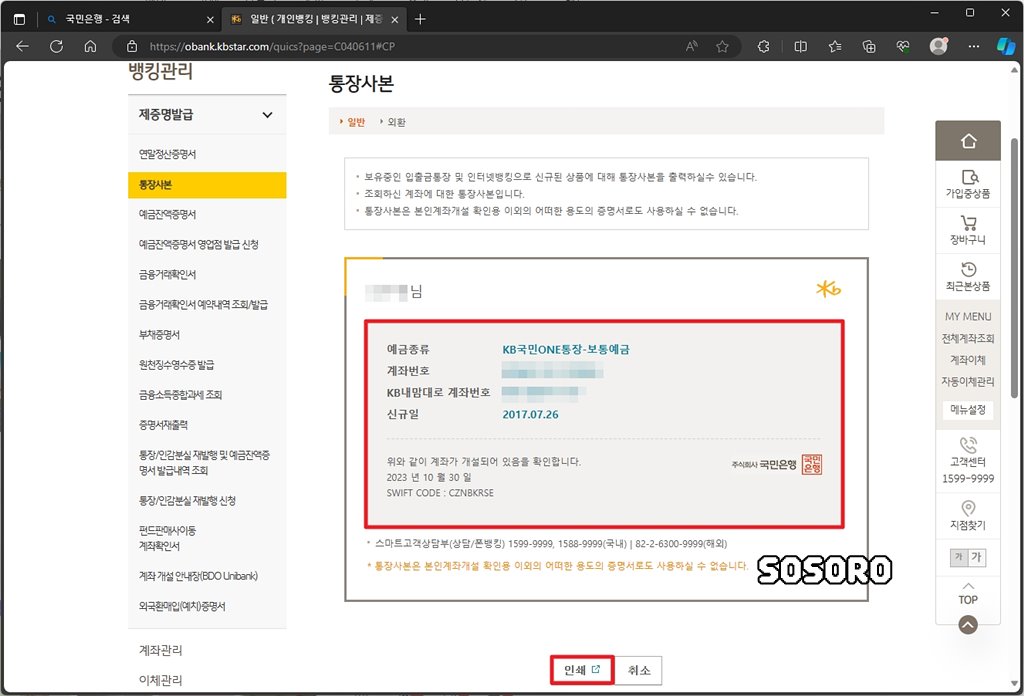Click the 인쇄 print button
The width and height of the screenshot is (1024, 696).
(582, 670)
